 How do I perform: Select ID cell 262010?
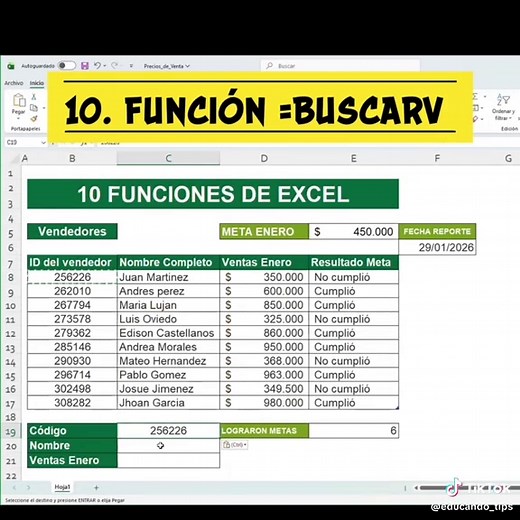click(x=72, y=291)
